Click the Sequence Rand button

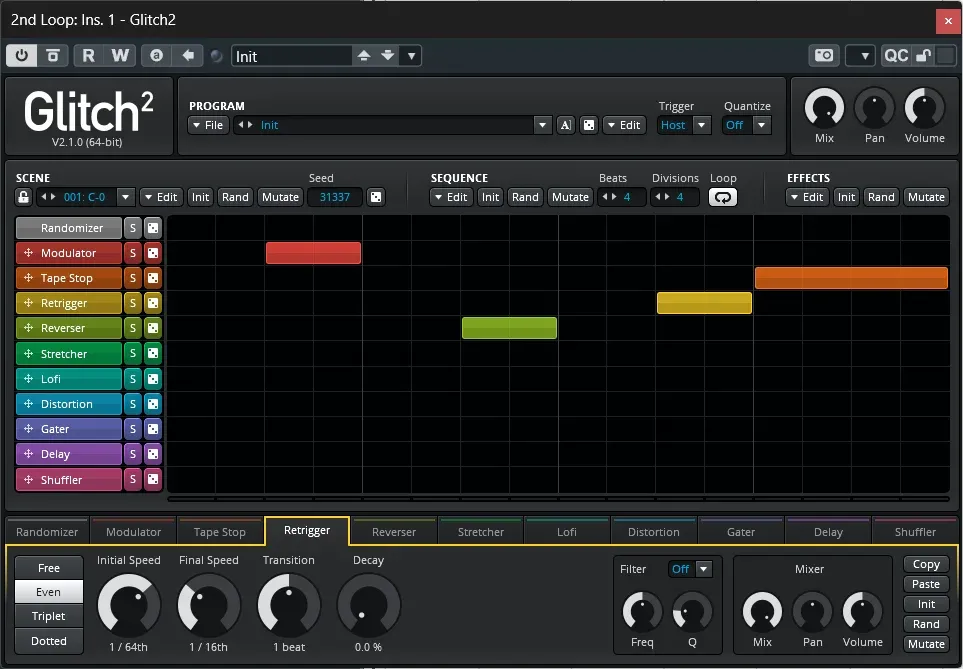click(x=525, y=197)
